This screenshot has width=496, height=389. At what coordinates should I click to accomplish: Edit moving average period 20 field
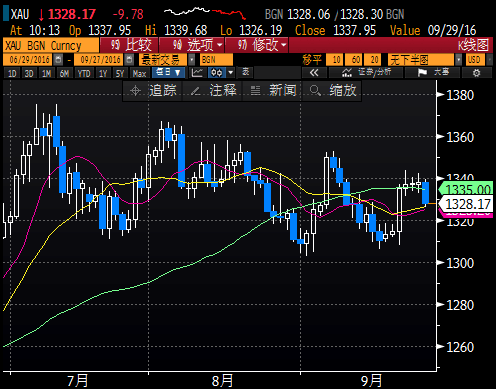[373, 60]
